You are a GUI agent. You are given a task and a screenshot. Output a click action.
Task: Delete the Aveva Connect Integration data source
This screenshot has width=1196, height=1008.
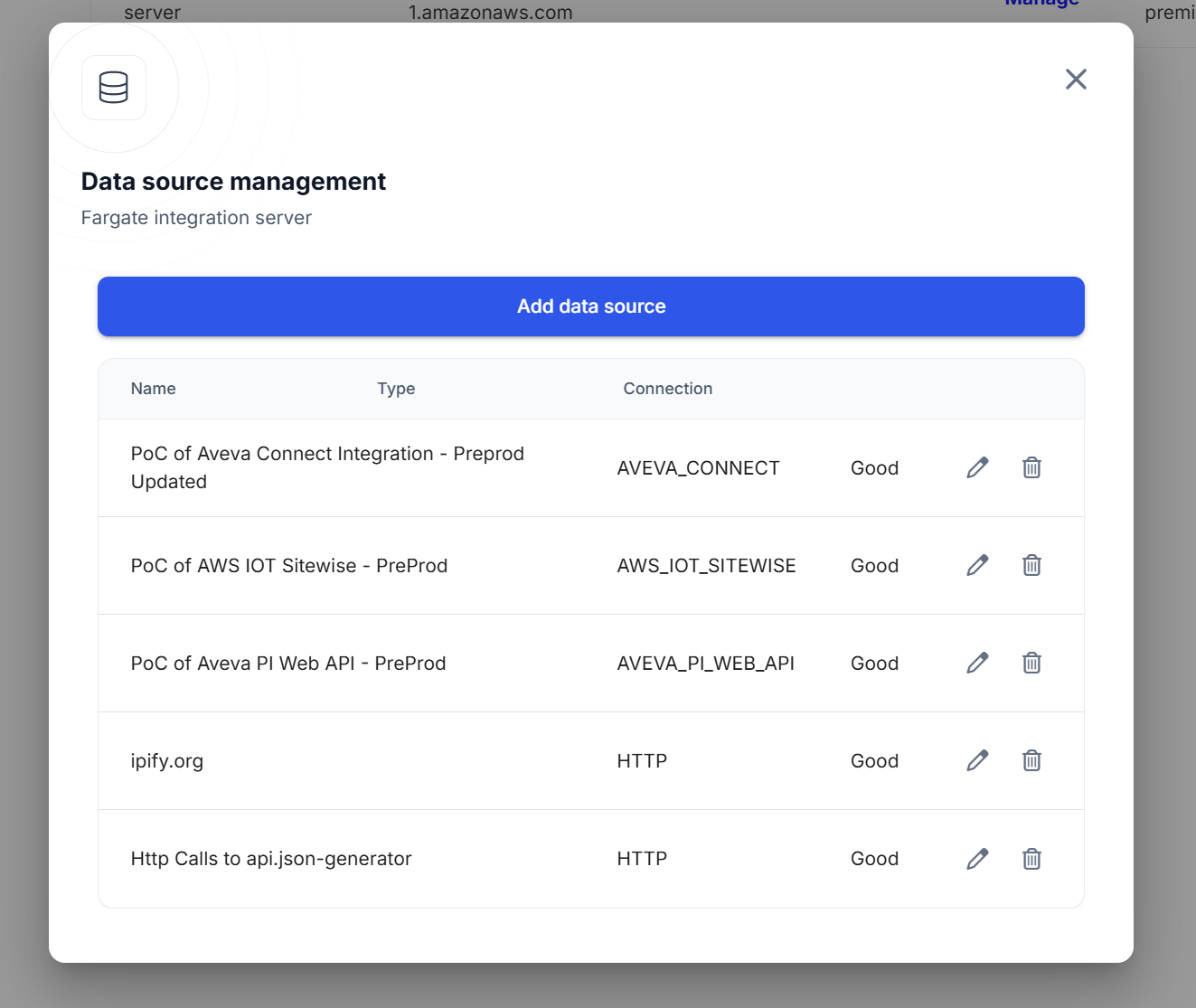pyautogui.click(x=1031, y=467)
